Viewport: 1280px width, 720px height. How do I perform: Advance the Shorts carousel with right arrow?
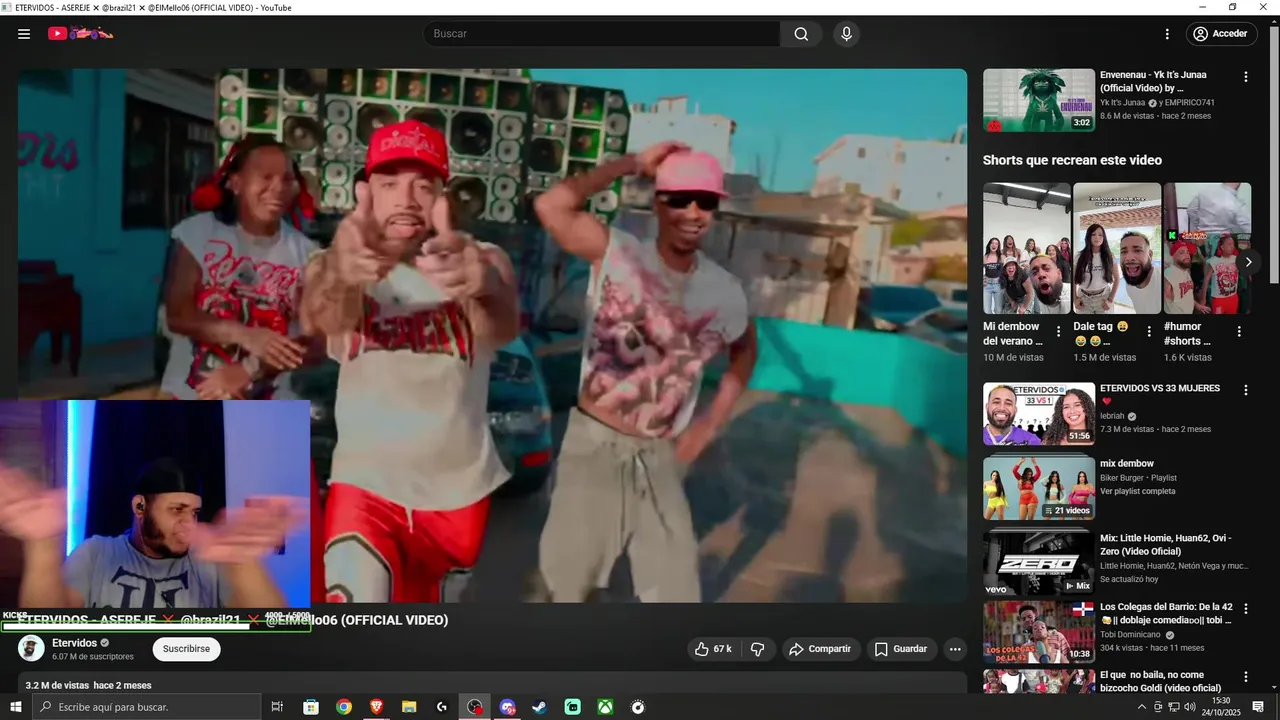click(x=1248, y=262)
